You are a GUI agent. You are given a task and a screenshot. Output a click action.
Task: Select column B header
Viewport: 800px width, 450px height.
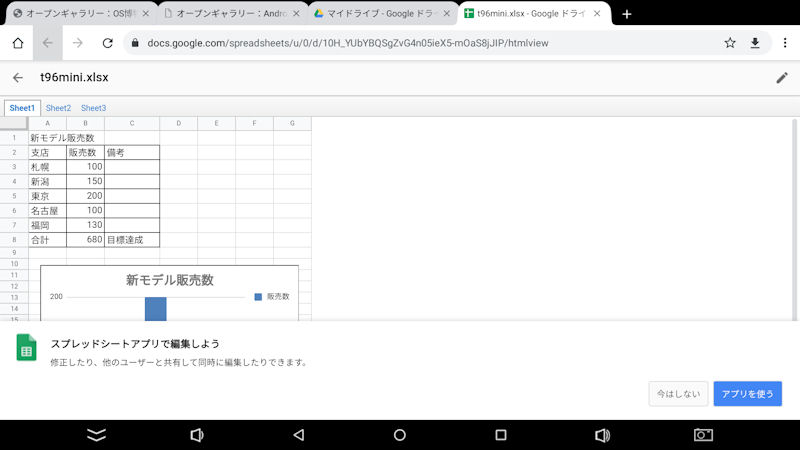[x=85, y=123]
